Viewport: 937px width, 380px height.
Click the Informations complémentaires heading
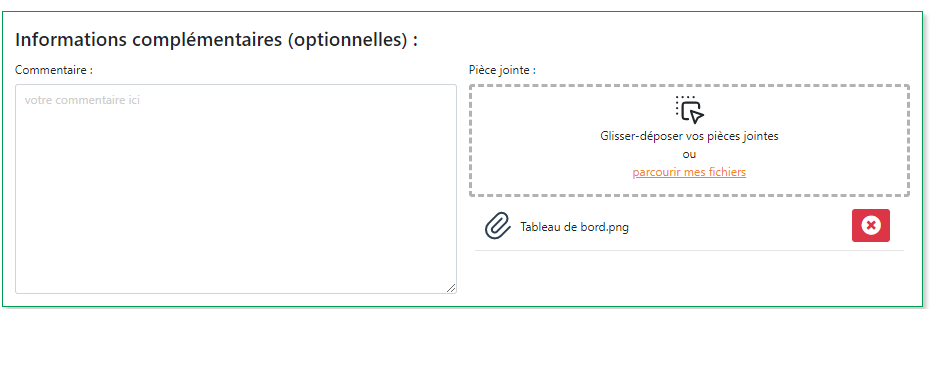click(216, 40)
